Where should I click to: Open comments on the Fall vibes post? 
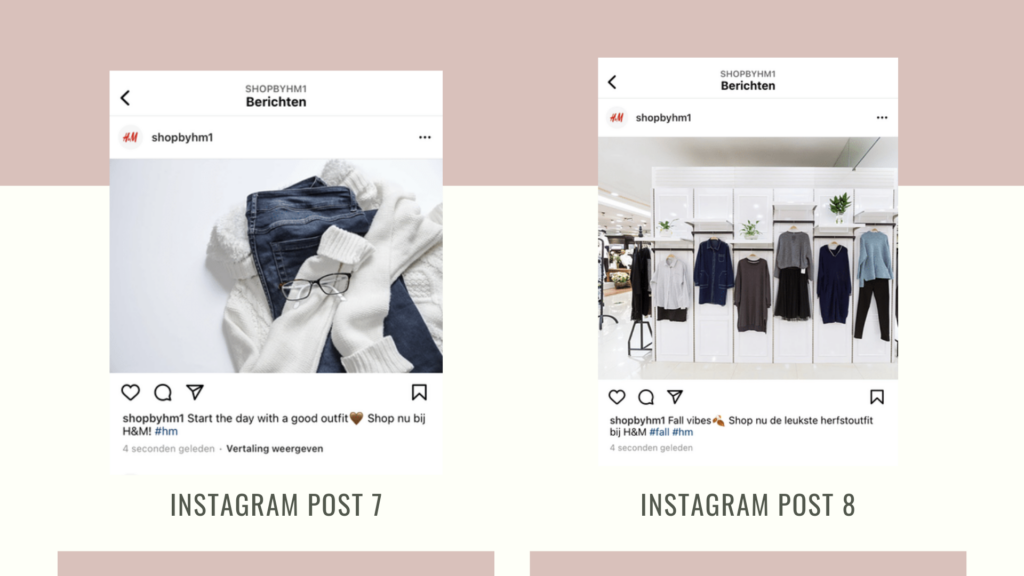tap(646, 396)
